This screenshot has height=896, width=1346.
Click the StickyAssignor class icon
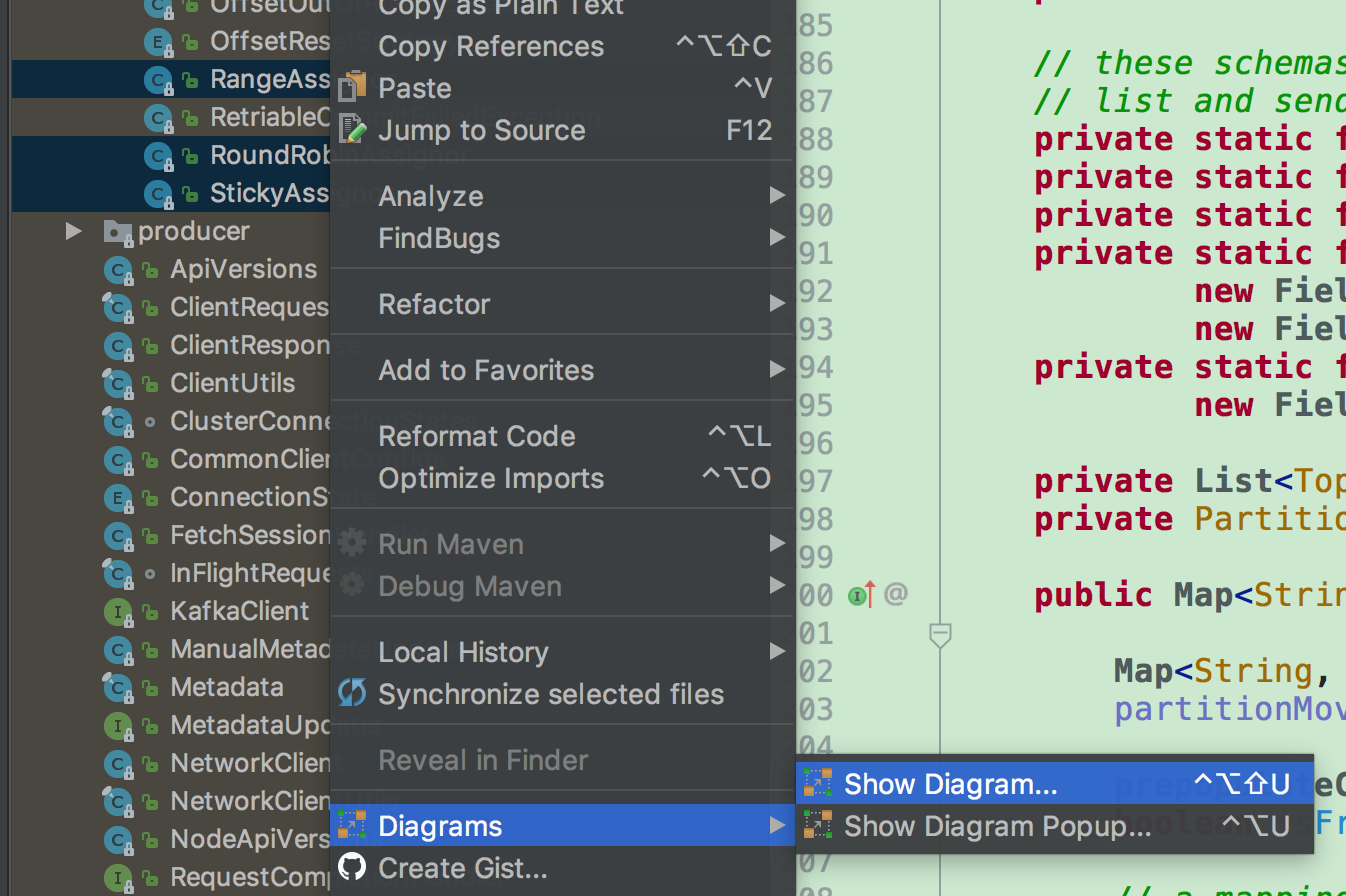[x=158, y=193]
